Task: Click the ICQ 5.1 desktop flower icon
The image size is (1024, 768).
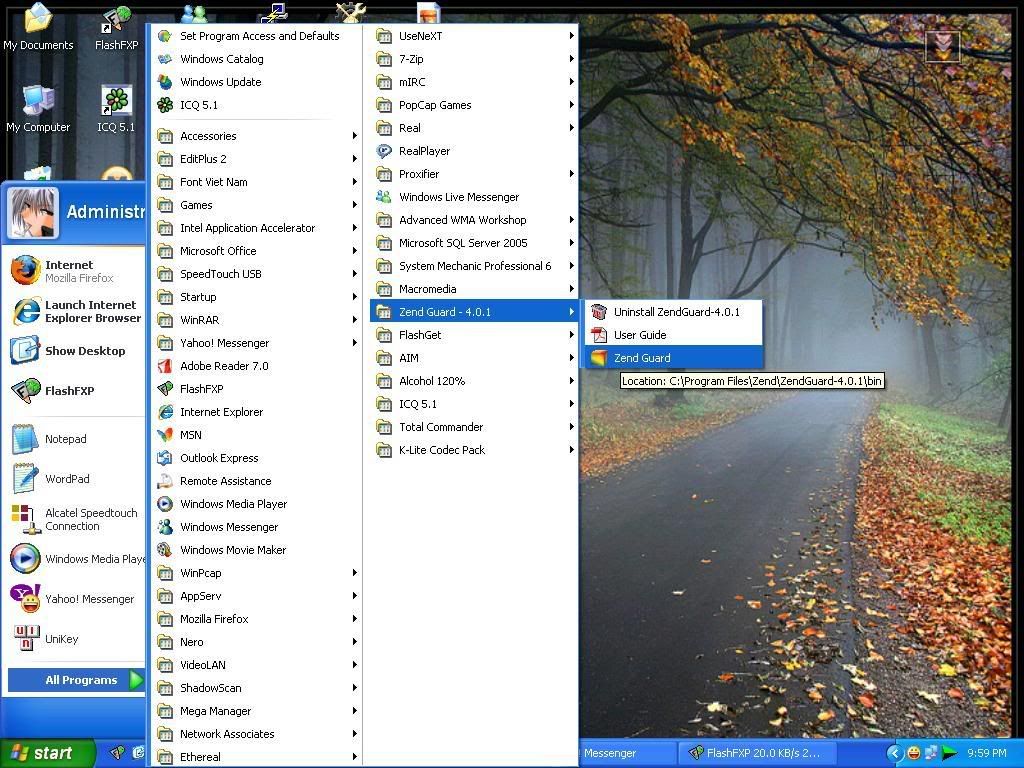Action: point(116,101)
